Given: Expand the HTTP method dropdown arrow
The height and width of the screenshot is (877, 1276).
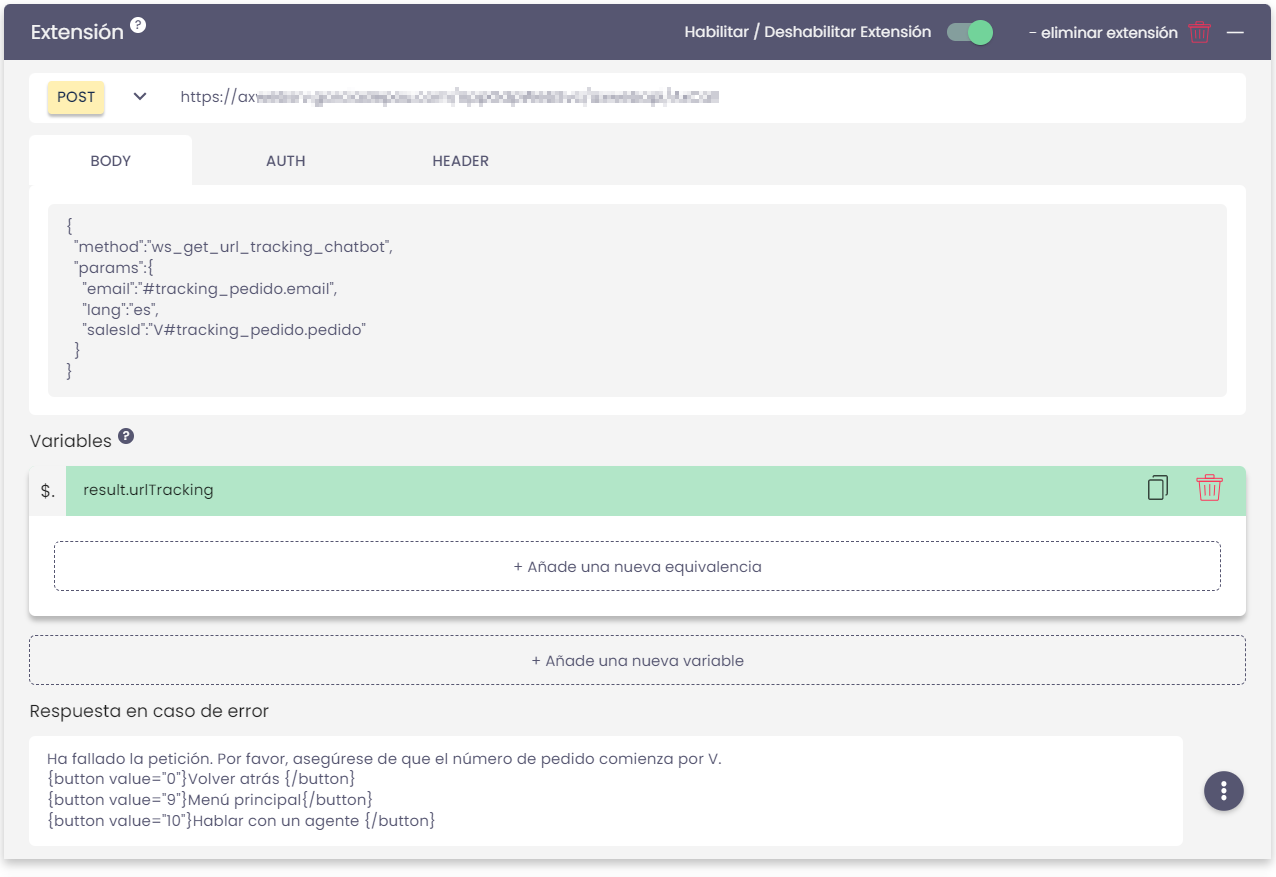Looking at the screenshot, I should [x=140, y=97].
